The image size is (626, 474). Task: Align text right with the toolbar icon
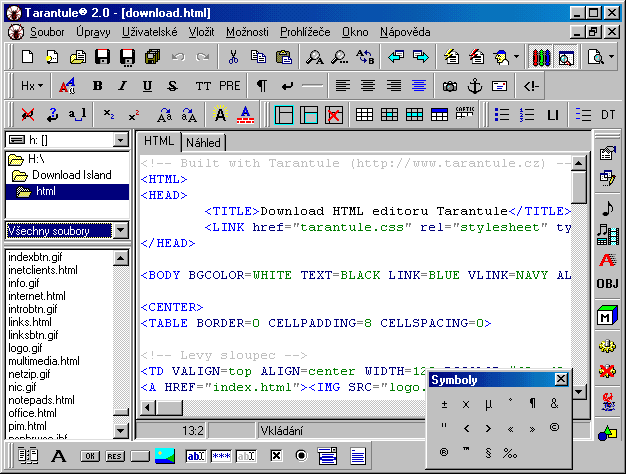pyautogui.click(x=394, y=86)
